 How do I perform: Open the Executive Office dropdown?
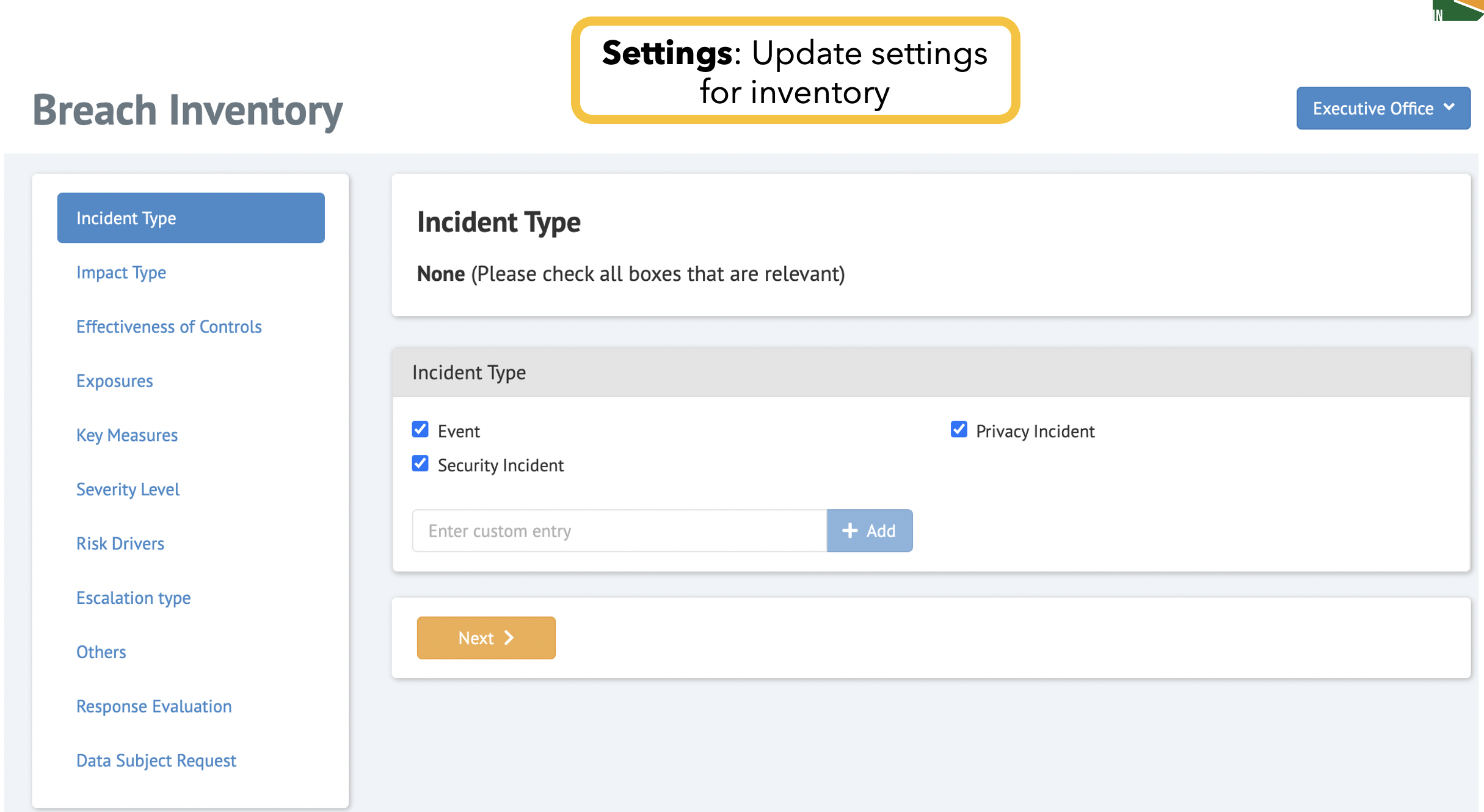coord(1383,108)
